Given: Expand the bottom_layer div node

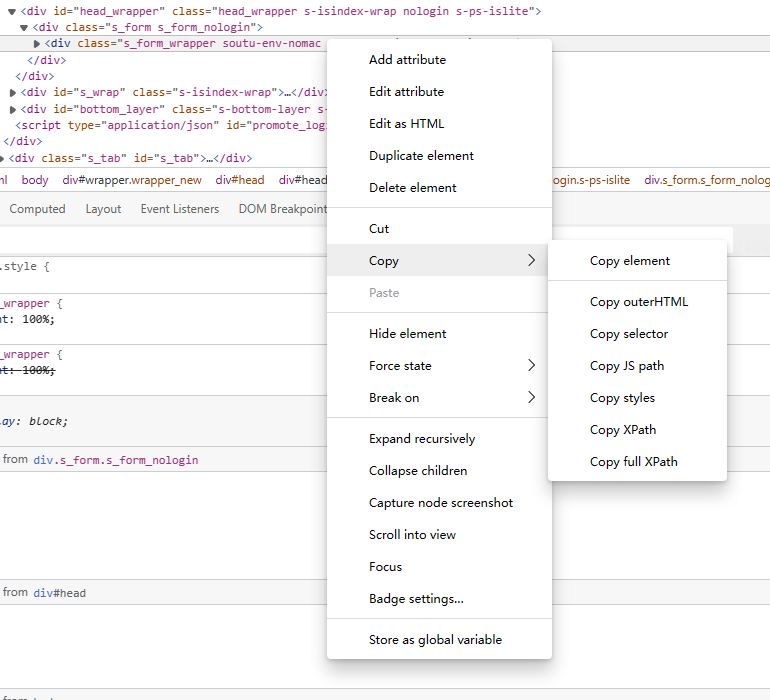Looking at the screenshot, I should pos(13,109).
